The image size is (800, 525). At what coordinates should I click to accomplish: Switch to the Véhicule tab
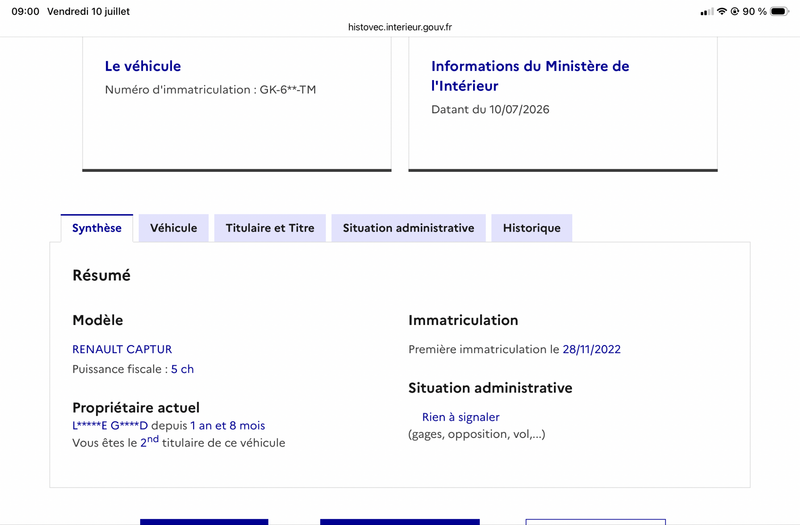coord(173,228)
